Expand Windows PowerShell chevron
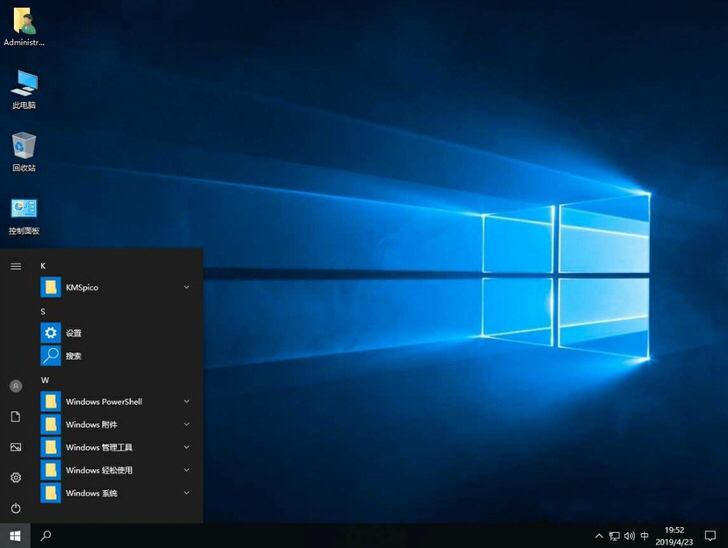This screenshot has width=728, height=548. point(186,401)
